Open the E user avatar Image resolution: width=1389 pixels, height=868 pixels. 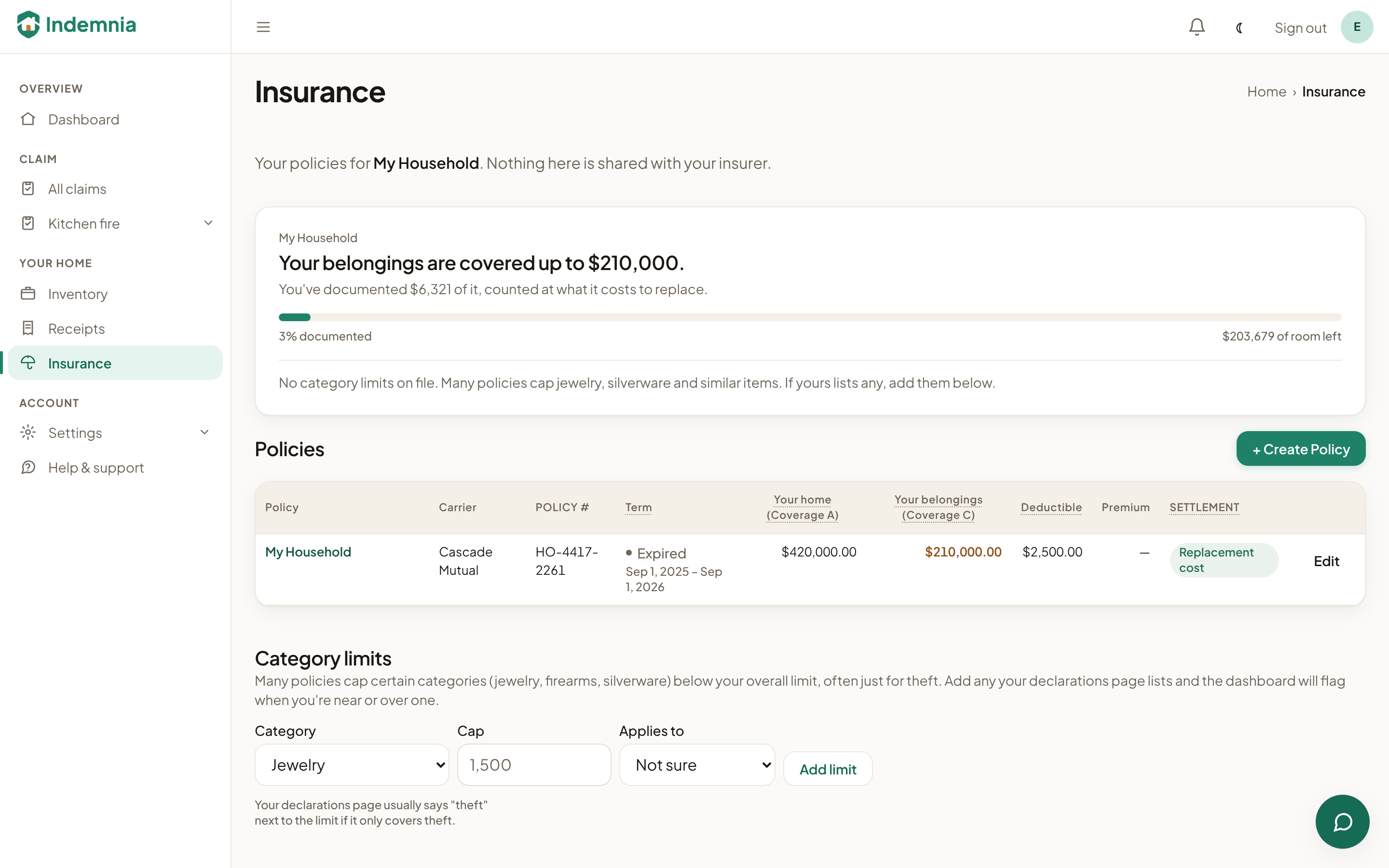click(x=1357, y=27)
